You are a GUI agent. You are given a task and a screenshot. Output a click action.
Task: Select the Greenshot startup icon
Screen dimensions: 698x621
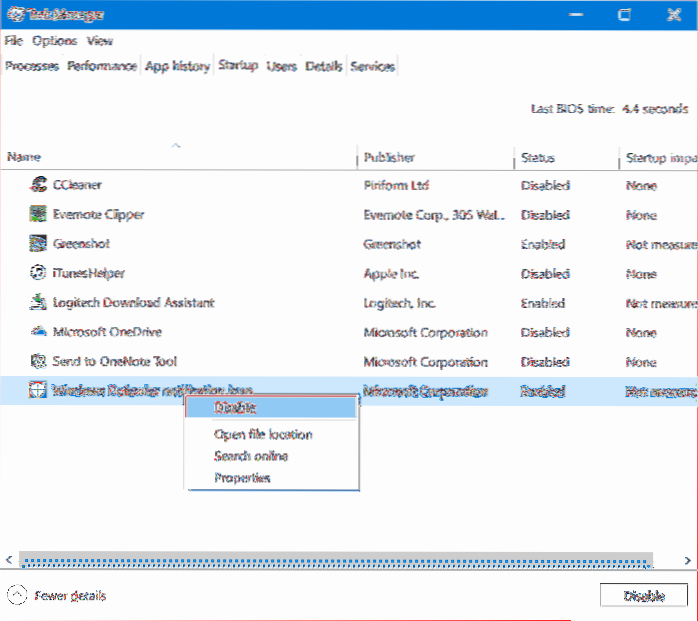(x=38, y=244)
